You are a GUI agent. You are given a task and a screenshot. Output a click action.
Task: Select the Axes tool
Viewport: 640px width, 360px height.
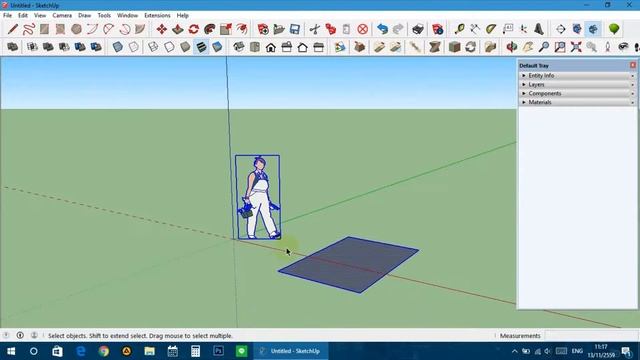[x=523, y=29]
